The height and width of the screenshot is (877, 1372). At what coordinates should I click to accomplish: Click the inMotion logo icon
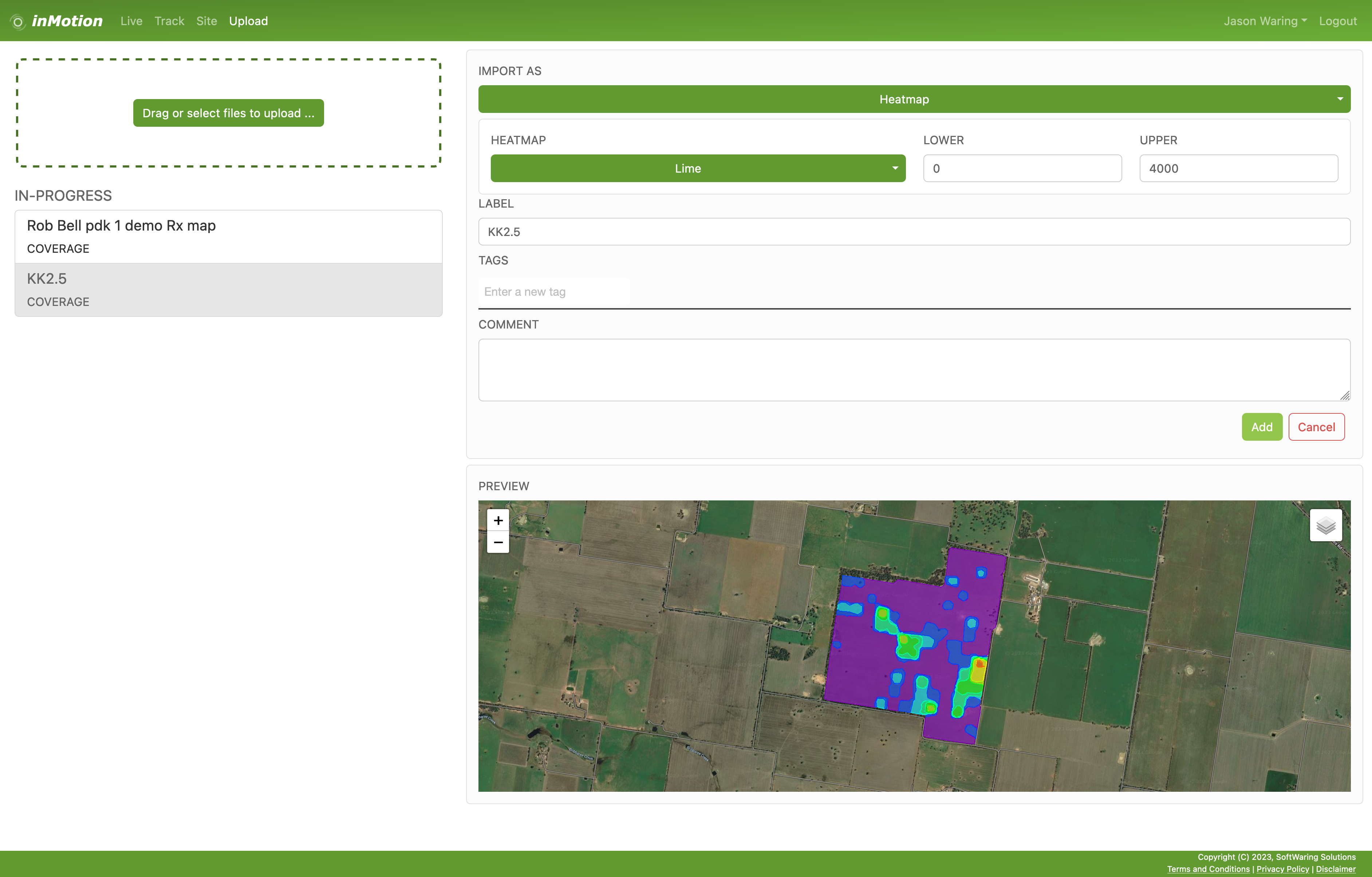pyautogui.click(x=18, y=21)
